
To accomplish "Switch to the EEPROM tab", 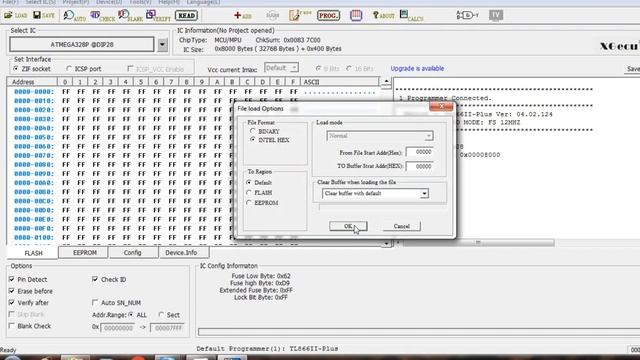I will 84,253.
